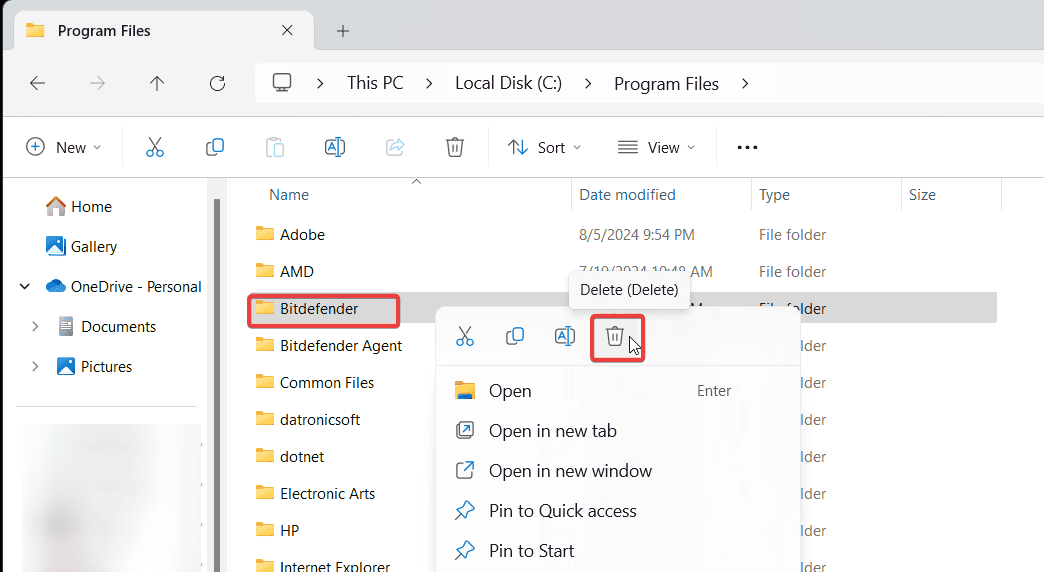
Task: Select Pictures in navigation pane
Action: point(95,366)
